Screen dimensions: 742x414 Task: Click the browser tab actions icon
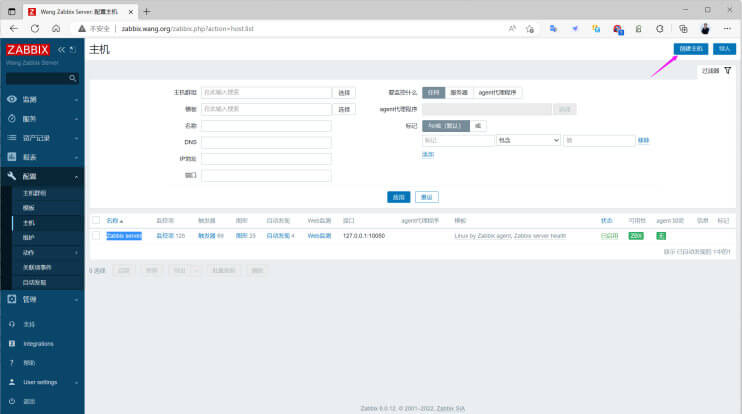coord(12,11)
